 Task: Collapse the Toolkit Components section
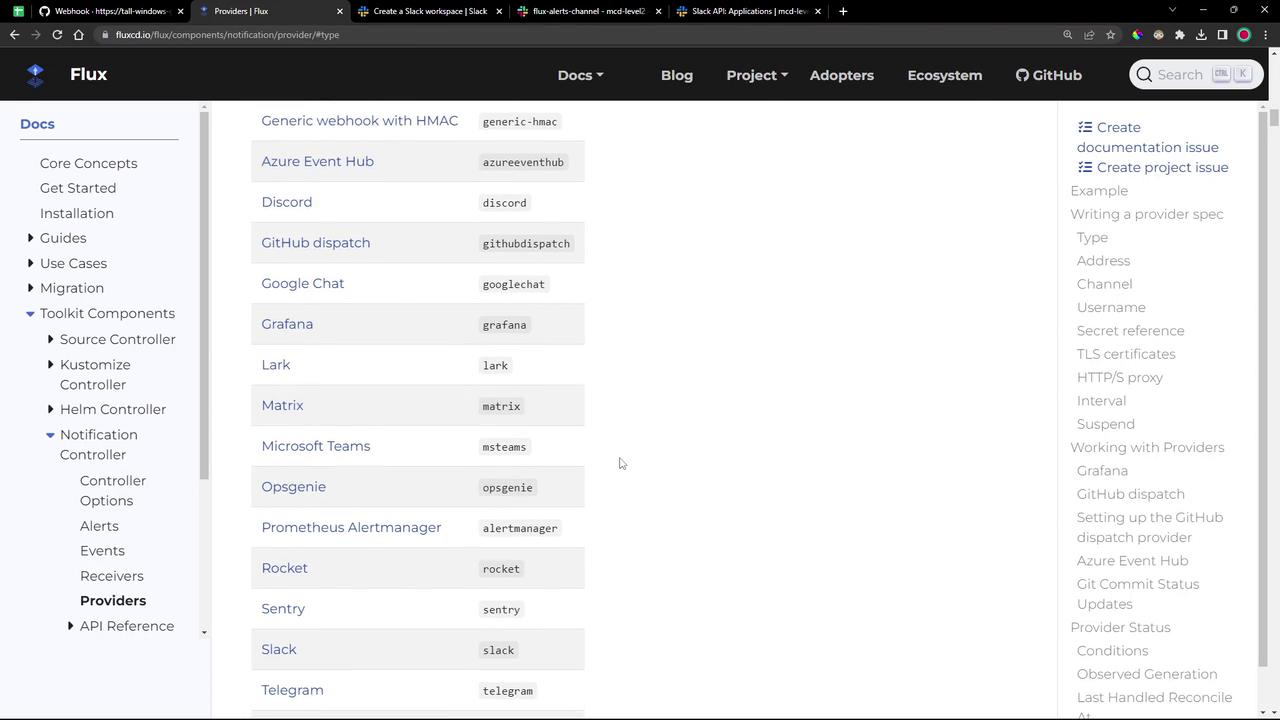pyautogui.click(x=30, y=314)
